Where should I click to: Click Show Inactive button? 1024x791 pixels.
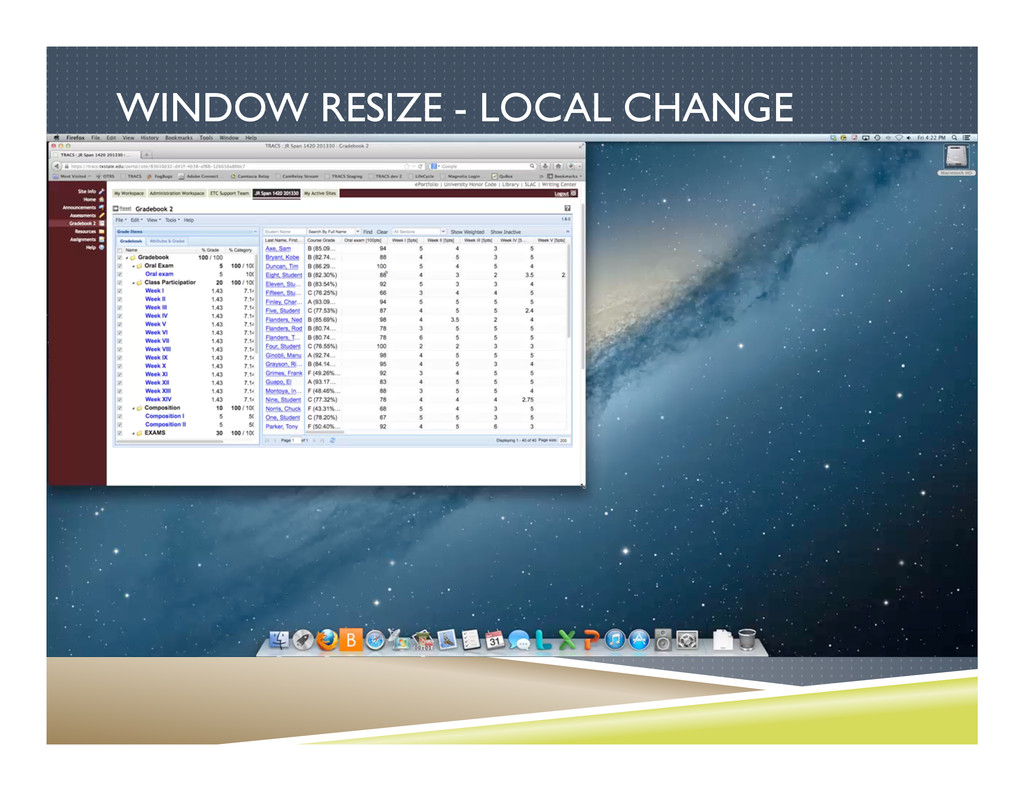pyautogui.click(x=505, y=232)
